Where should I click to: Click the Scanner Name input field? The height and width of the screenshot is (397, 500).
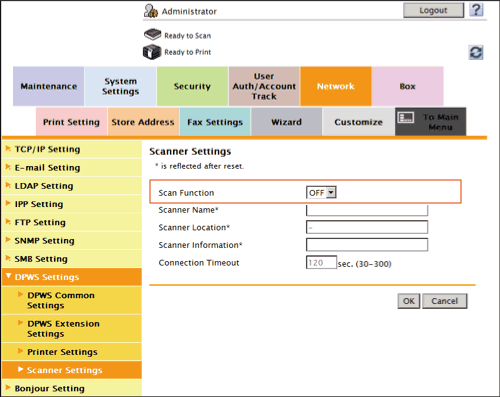367,211
